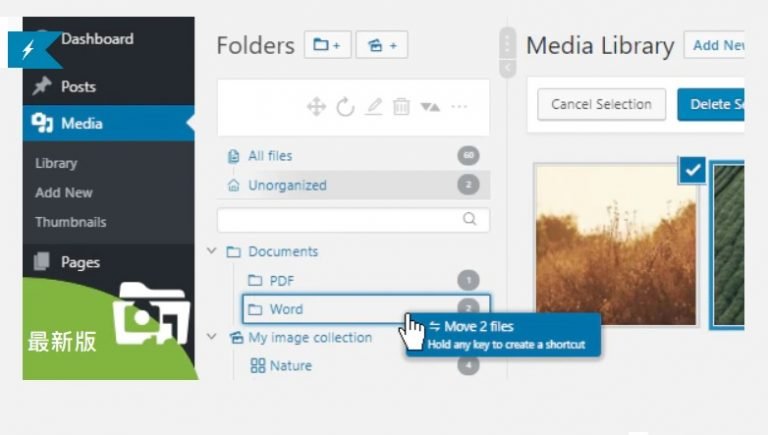768x435 pixels.
Task: Click the folder search input field
Action: 338,219
